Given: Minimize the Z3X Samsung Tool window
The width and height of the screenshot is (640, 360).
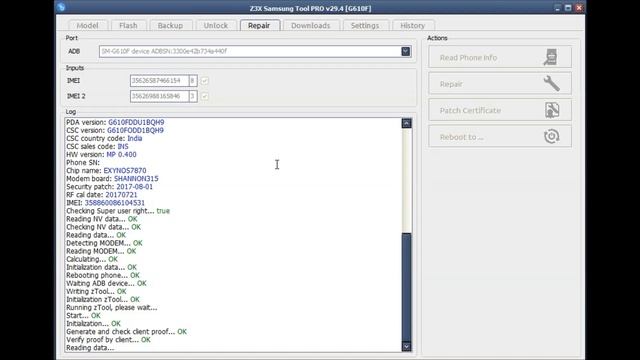Looking at the screenshot, I should (557, 8).
